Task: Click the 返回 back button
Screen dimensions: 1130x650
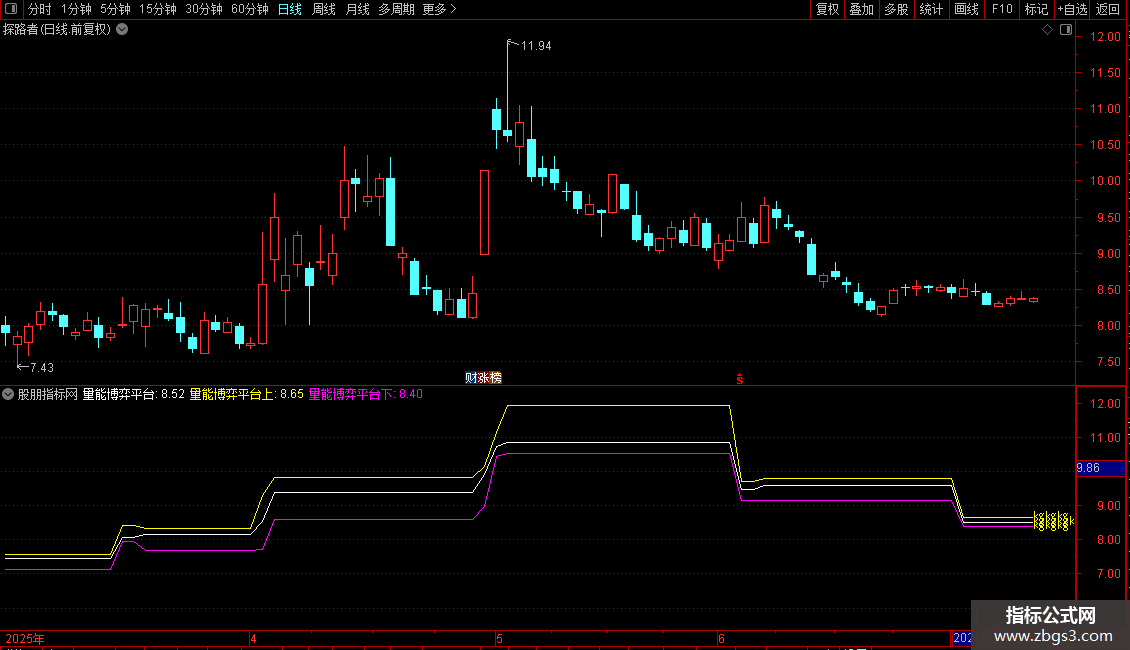Action: 1108,9
